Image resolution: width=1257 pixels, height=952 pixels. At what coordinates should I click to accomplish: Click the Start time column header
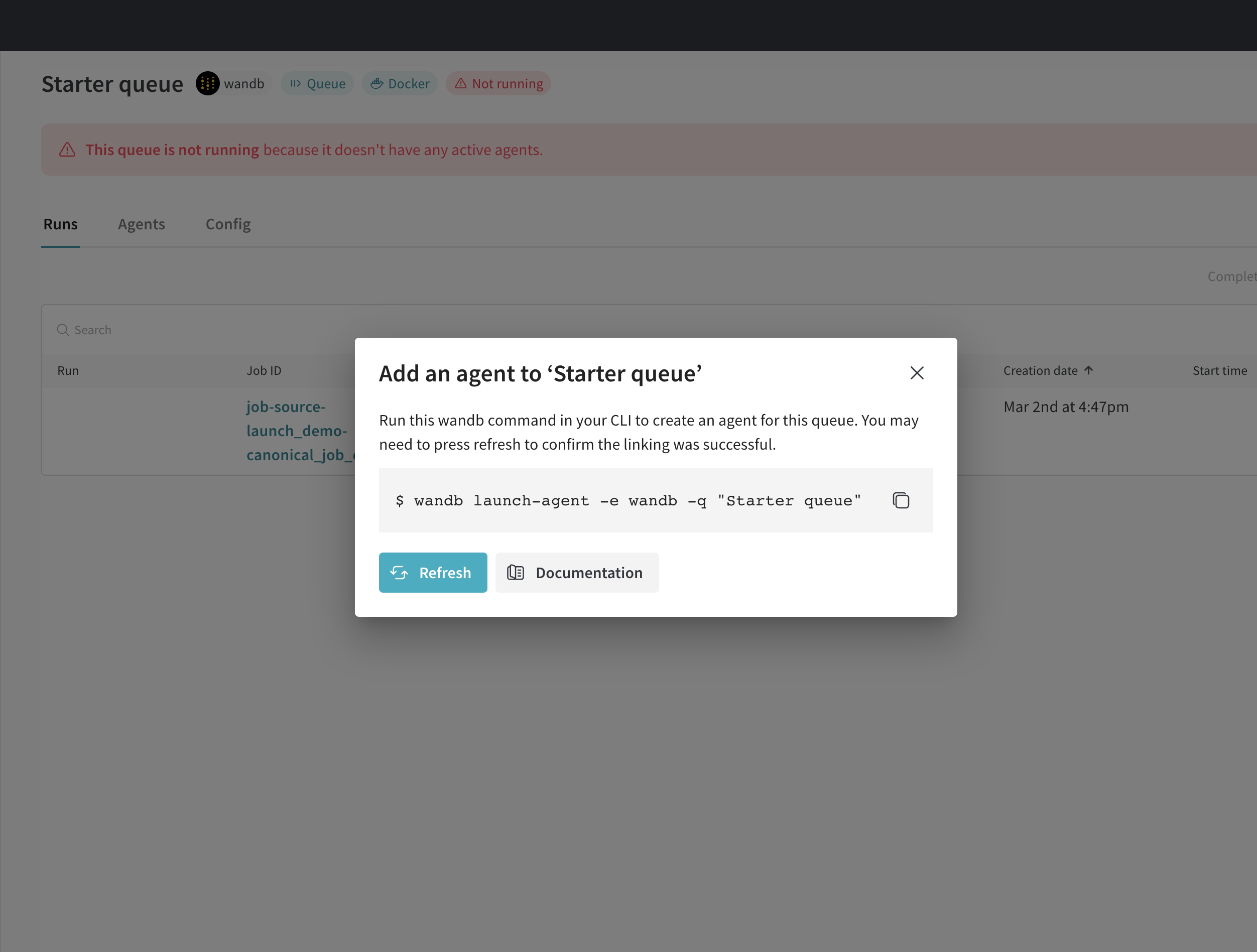click(x=1219, y=371)
